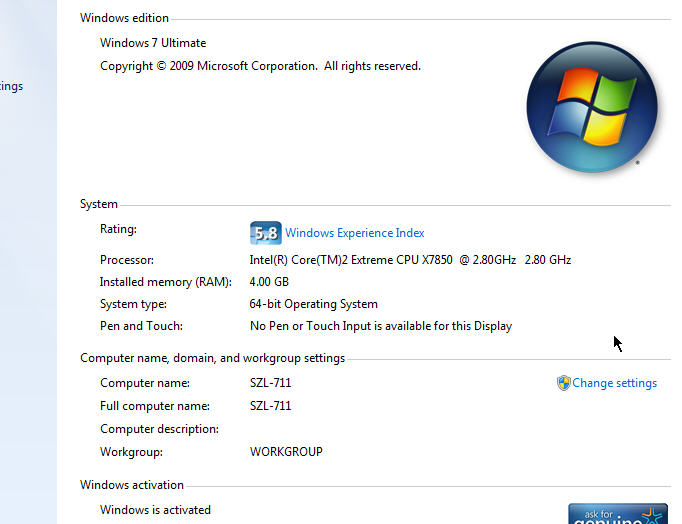Click the Microsoft copyright notice text

click(260, 66)
